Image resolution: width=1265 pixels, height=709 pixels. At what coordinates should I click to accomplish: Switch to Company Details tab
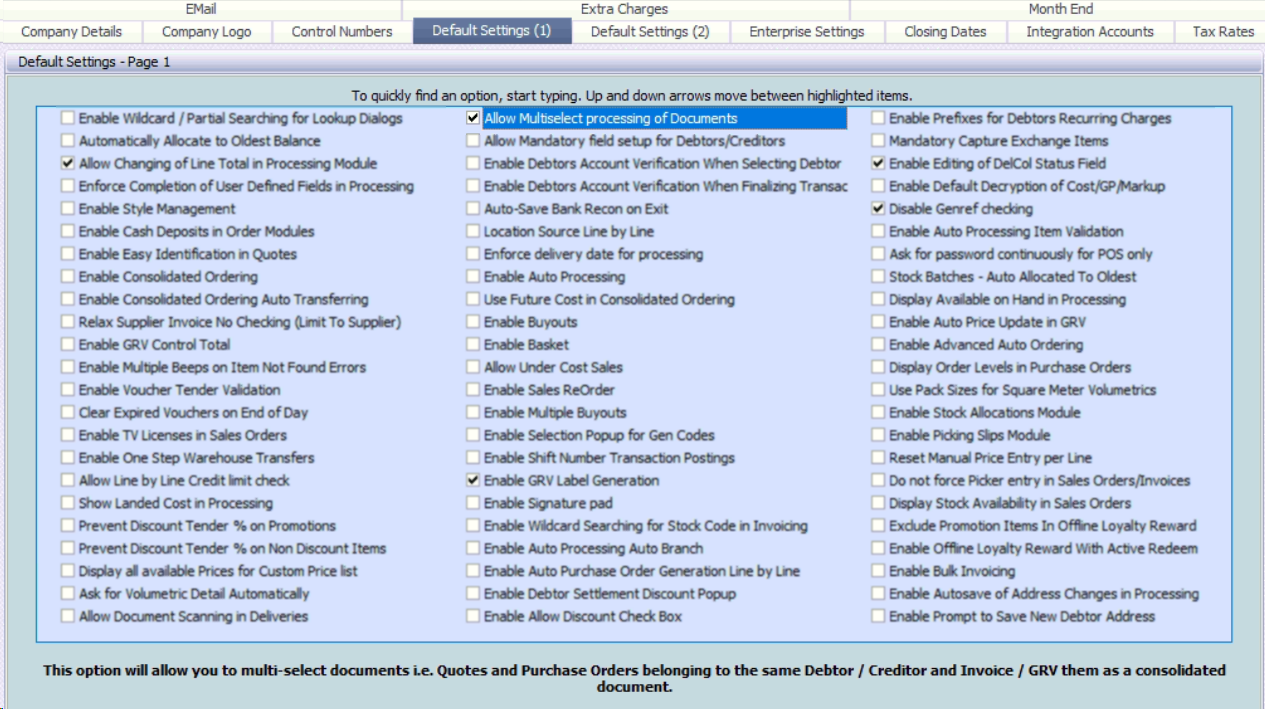click(71, 32)
